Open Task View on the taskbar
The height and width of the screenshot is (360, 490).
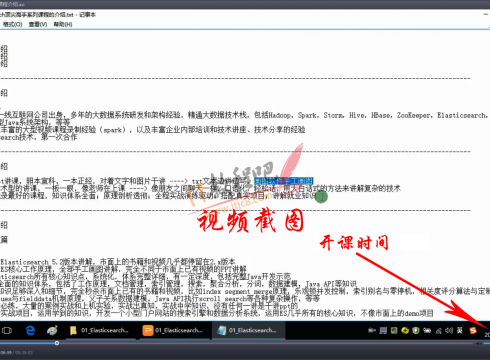point(7,330)
